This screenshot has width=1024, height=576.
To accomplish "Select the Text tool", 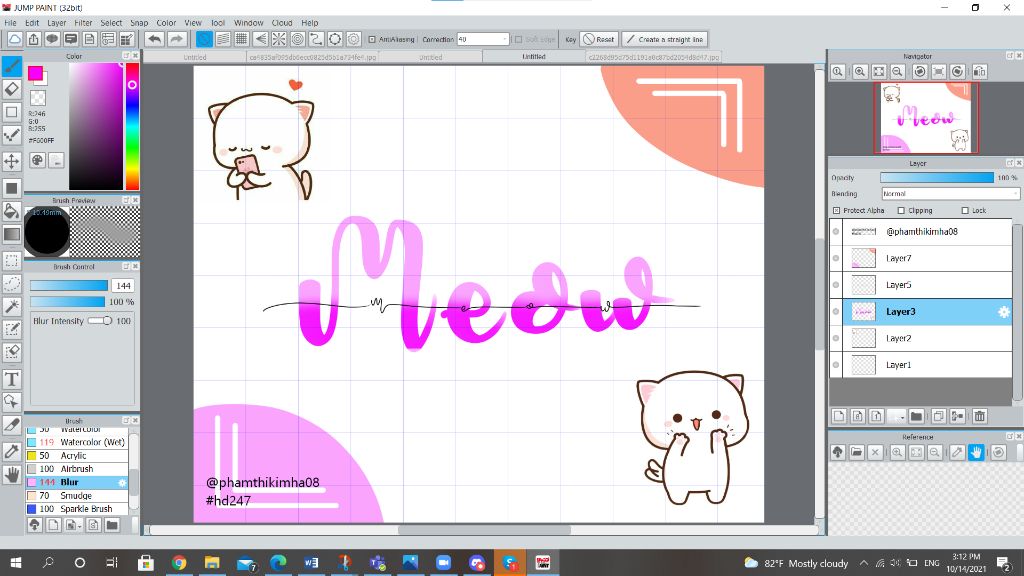I will click(x=12, y=379).
